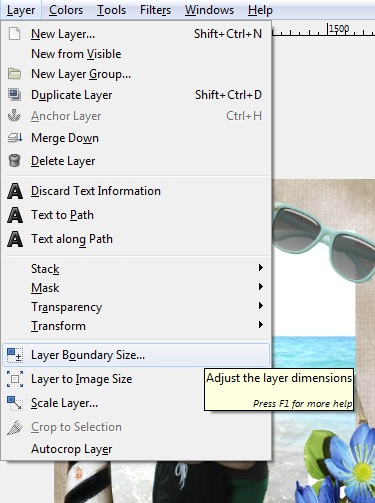Open the Mask submenu label
The height and width of the screenshot is (503, 375).
[45, 288]
